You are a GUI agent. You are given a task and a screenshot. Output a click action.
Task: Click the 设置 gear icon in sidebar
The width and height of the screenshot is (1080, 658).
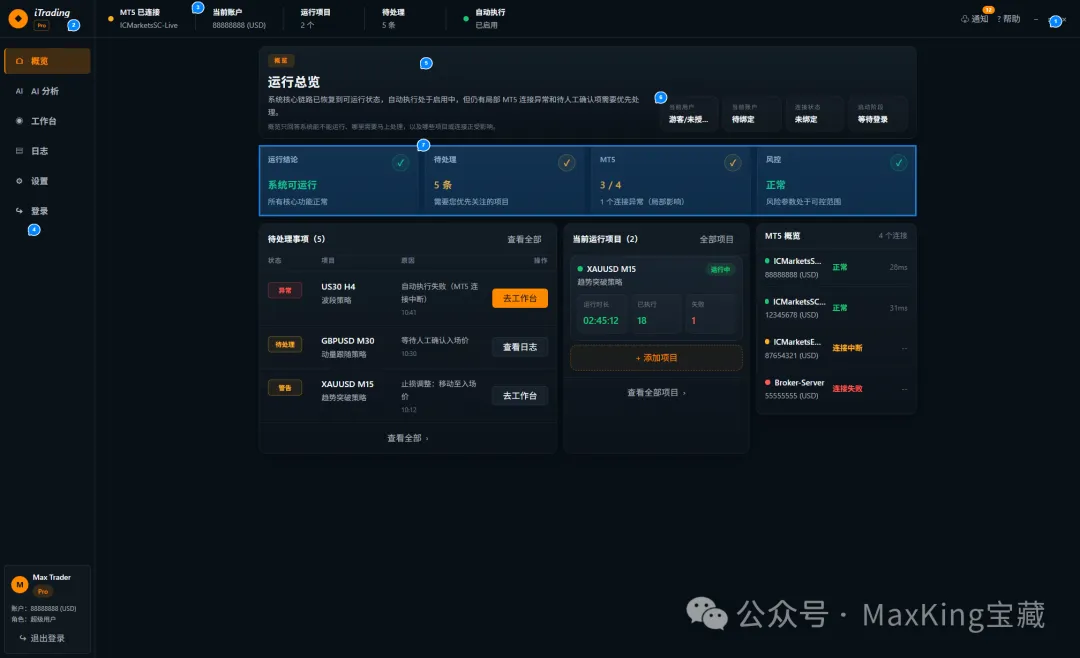19,181
